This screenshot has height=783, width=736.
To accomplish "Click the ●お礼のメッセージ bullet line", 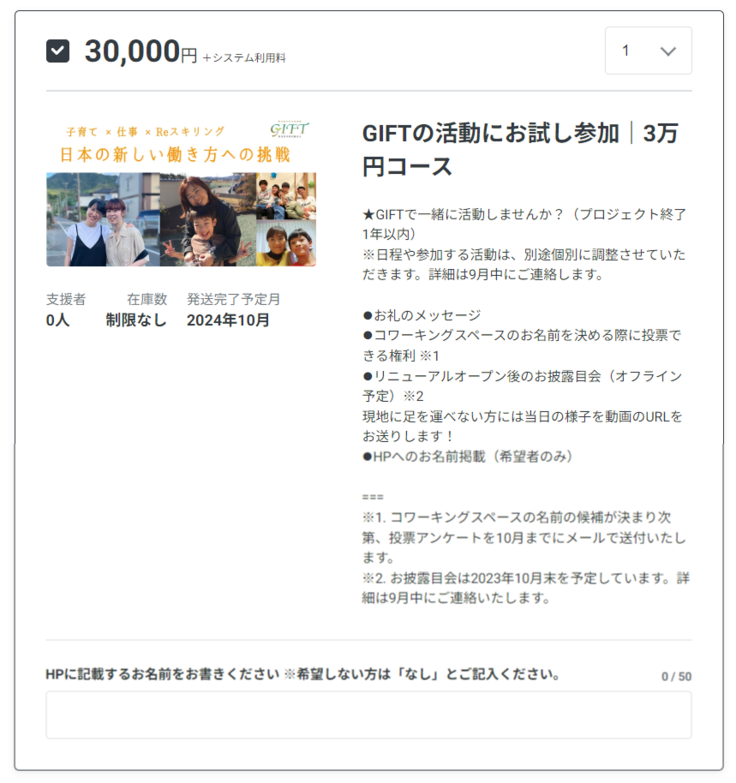I will pyautogui.click(x=421, y=315).
